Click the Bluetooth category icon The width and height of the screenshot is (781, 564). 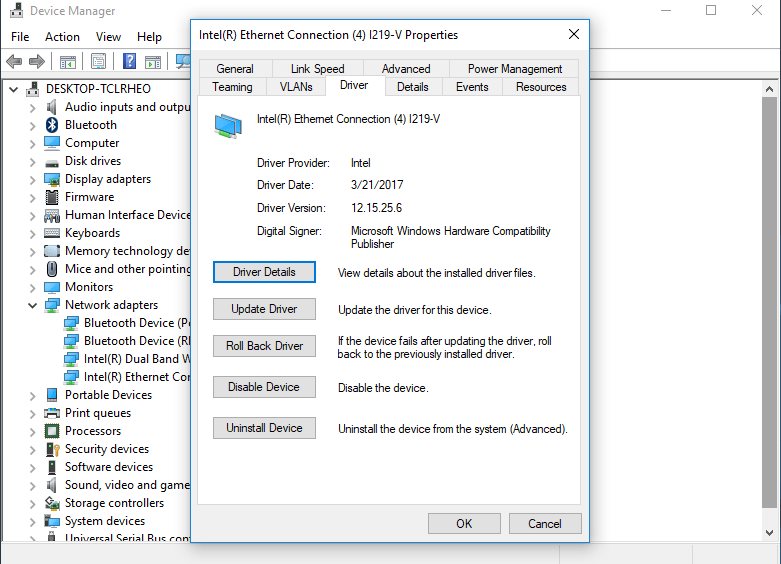(52, 125)
